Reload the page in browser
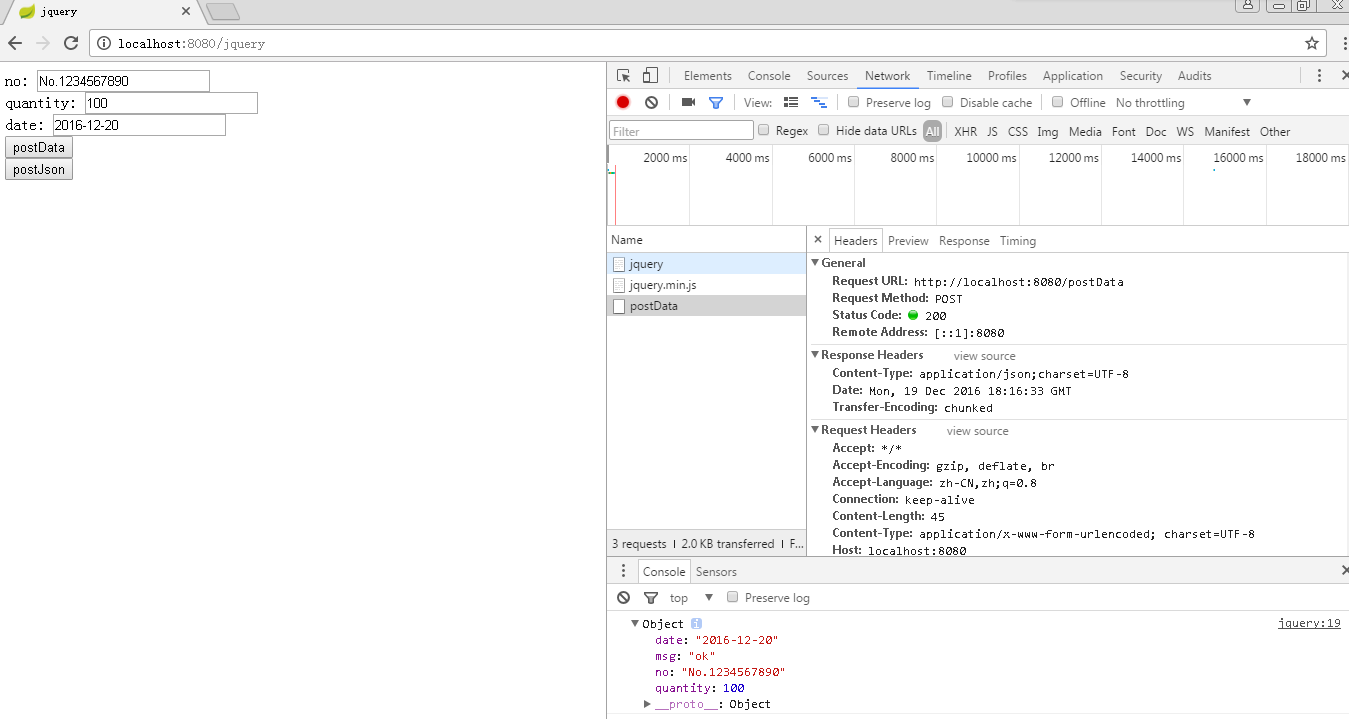 tap(71, 43)
